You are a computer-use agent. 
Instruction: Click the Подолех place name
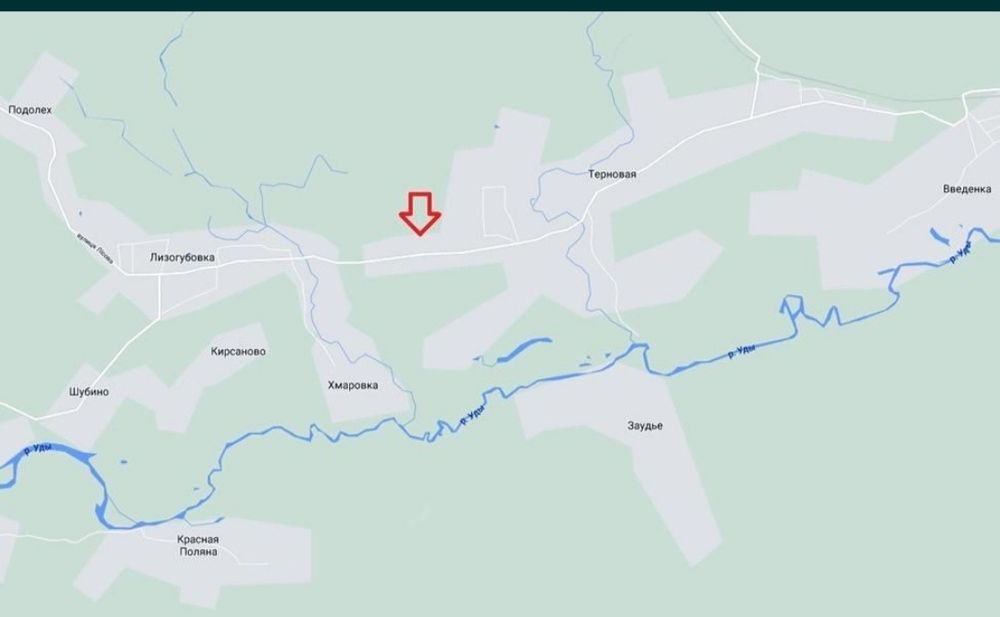click(x=30, y=110)
